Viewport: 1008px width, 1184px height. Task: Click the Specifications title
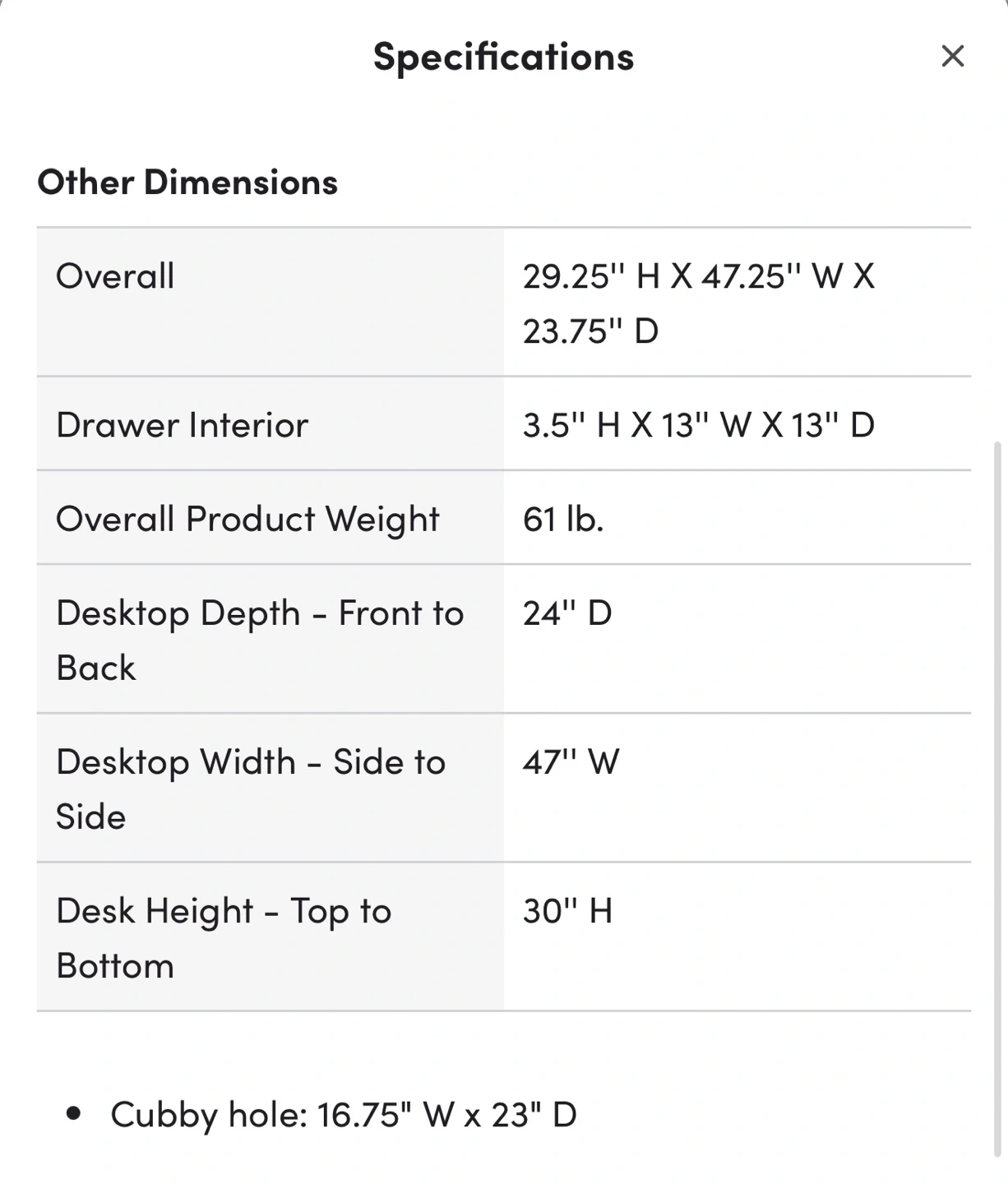(x=503, y=57)
